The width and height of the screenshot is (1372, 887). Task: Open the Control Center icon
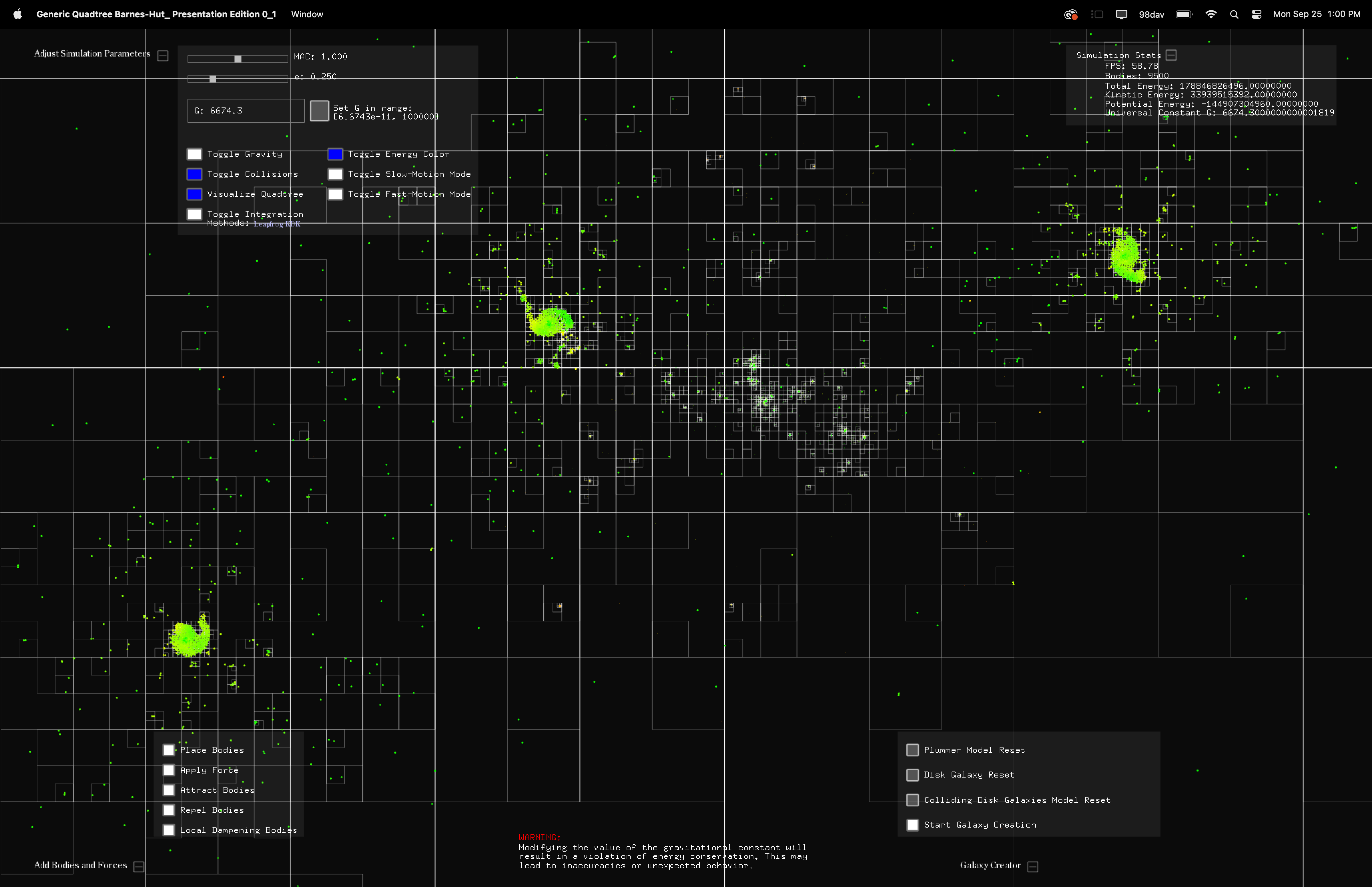click(x=1256, y=14)
